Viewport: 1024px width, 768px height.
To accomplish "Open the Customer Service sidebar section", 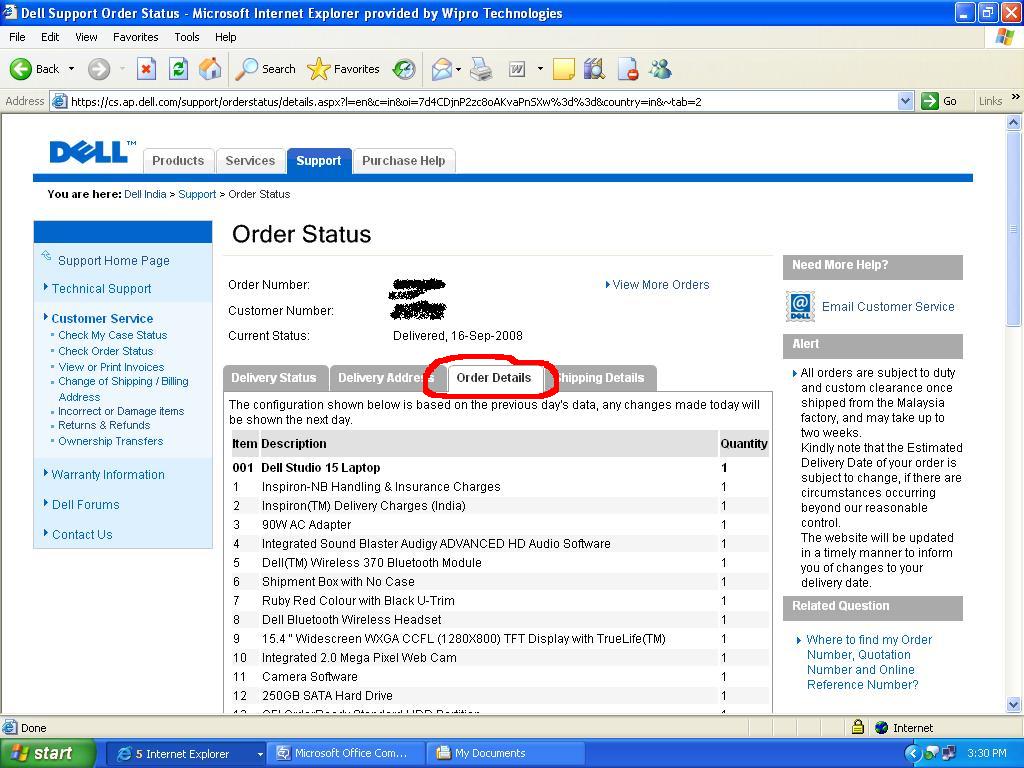I will click(102, 319).
